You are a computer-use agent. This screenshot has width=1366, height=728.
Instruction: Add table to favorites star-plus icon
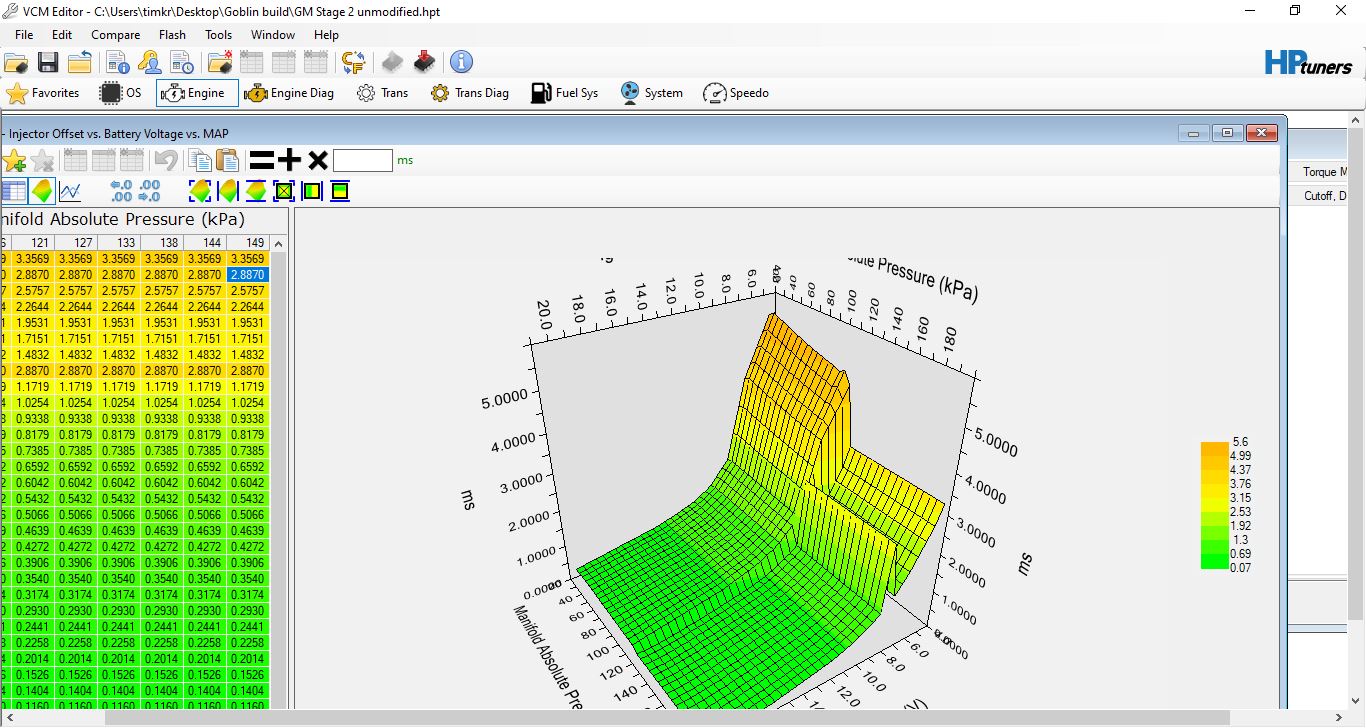click(x=14, y=160)
